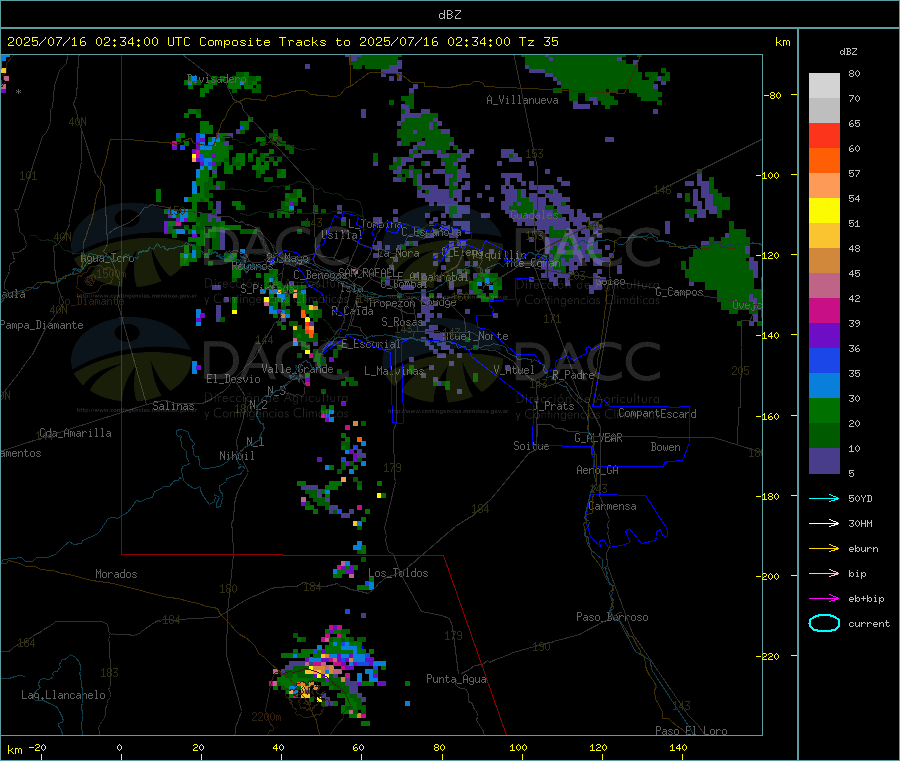Click the 'G_Campos' map label

pos(680,292)
